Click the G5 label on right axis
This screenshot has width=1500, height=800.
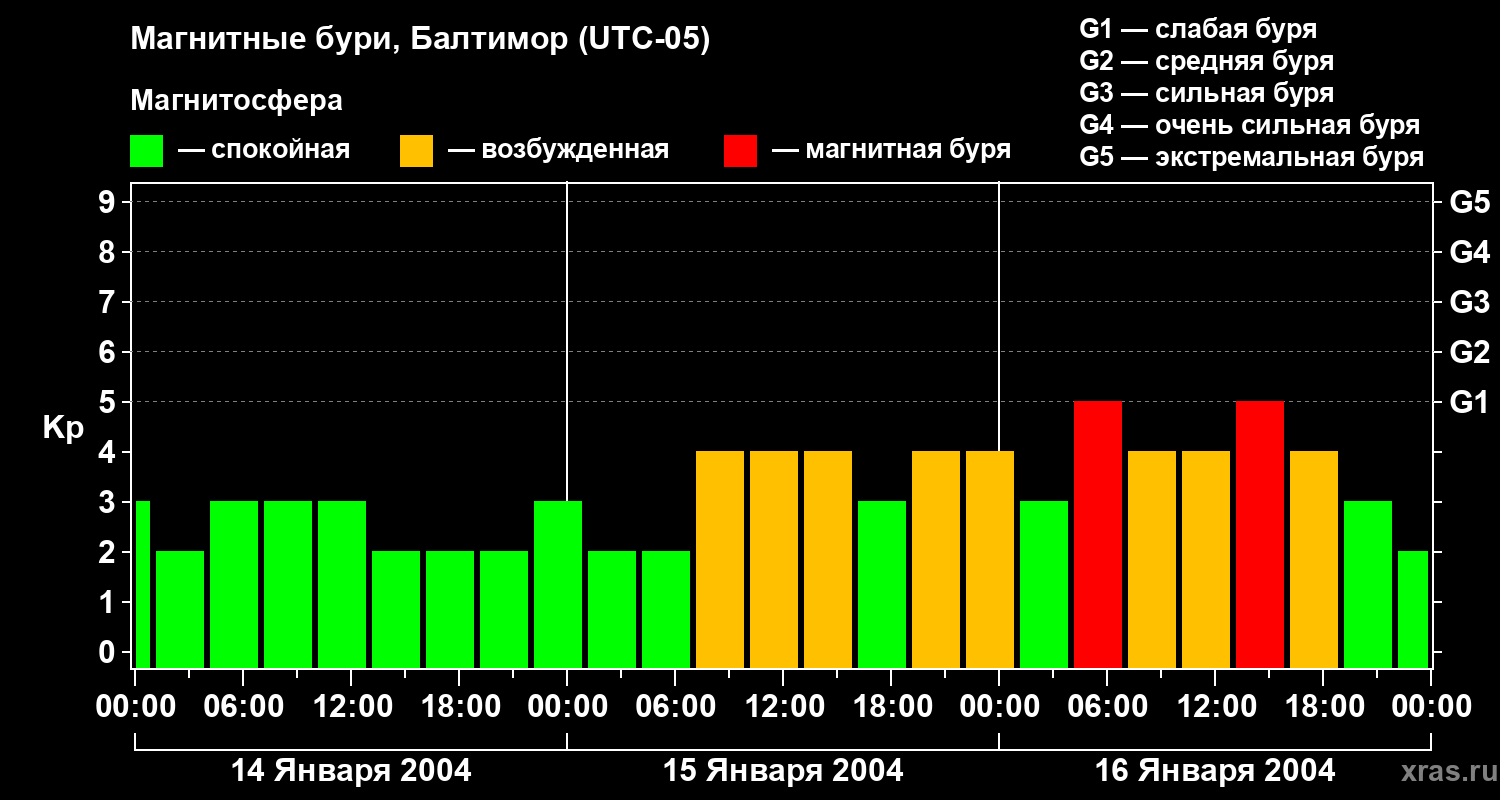1469,202
